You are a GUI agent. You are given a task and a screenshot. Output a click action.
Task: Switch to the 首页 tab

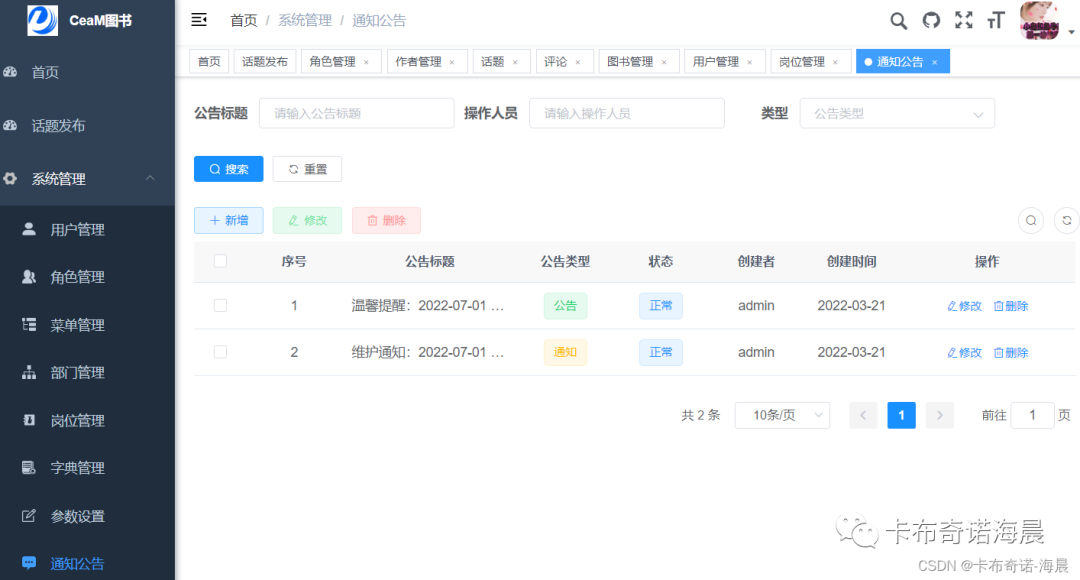209,61
